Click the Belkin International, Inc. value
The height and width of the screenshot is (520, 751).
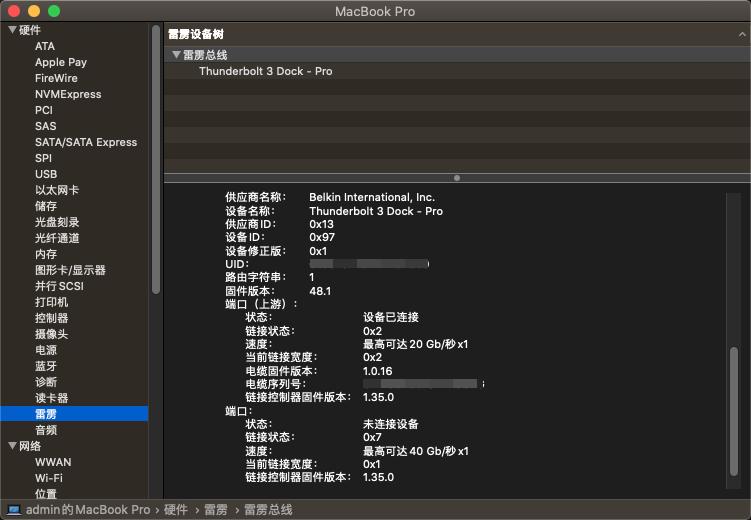click(x=372, y=197)
